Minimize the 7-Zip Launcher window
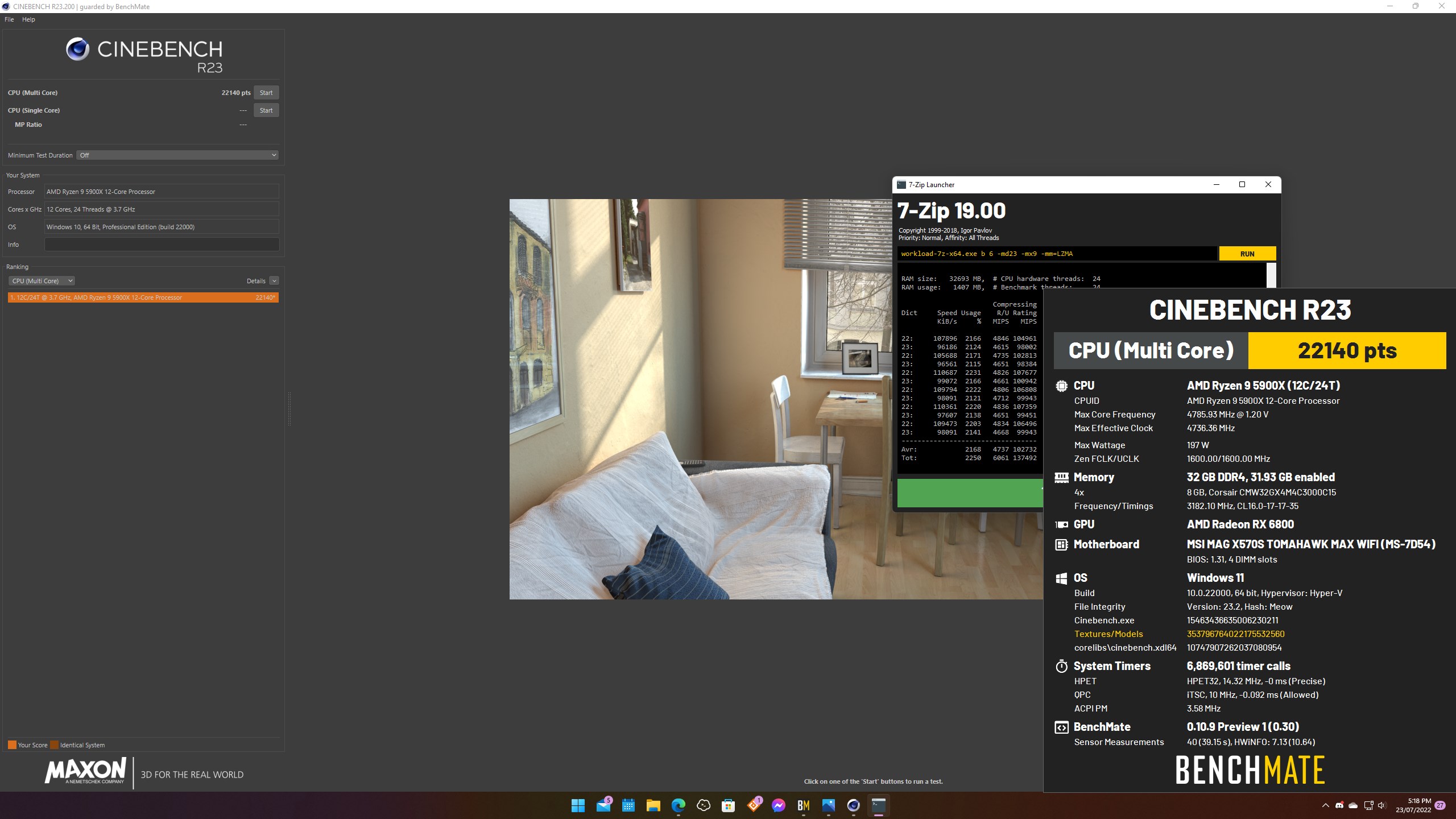Viewport: 1456px width, 819px height. pos(1217,184)
